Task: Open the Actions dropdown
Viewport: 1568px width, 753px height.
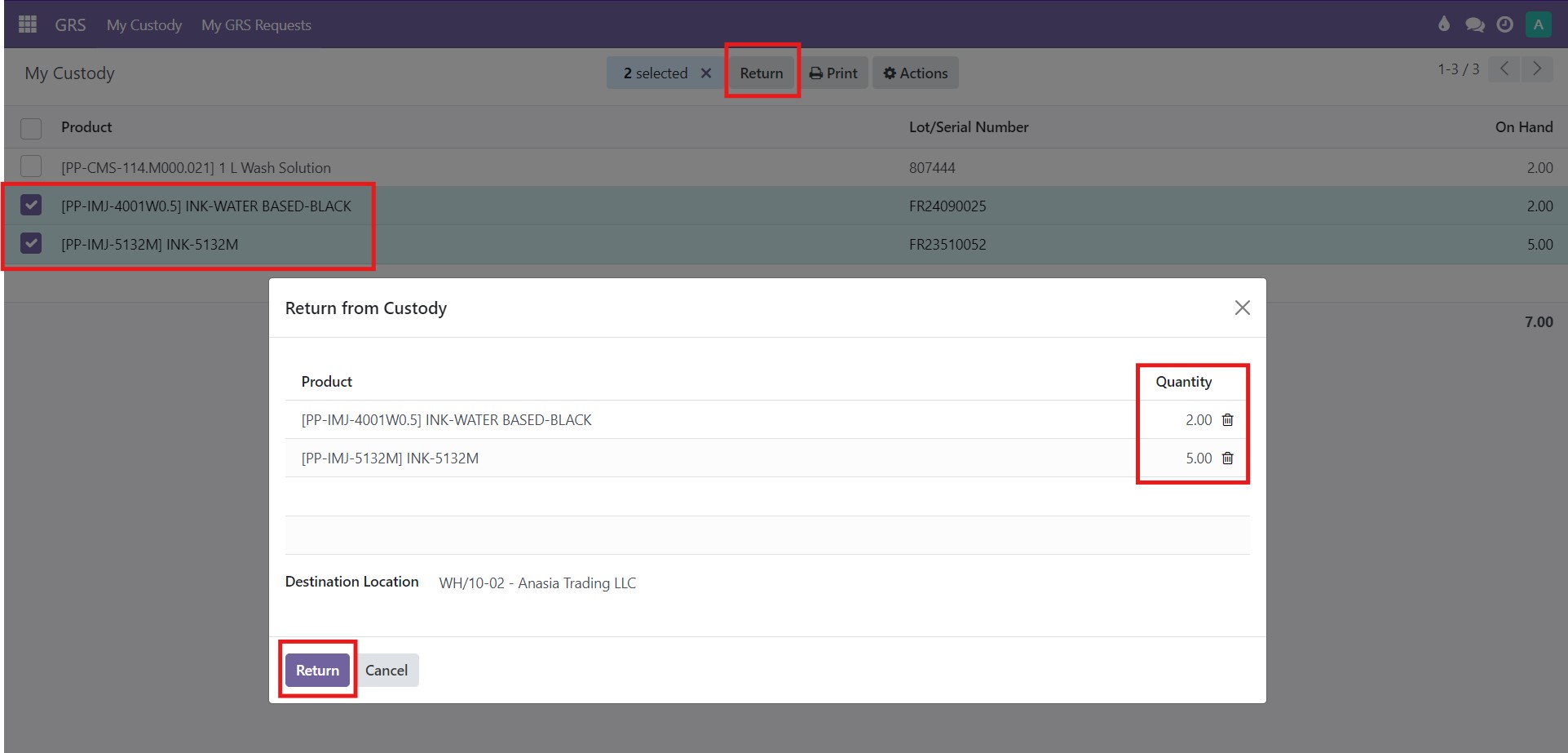Action: click(x=915, y=73)
